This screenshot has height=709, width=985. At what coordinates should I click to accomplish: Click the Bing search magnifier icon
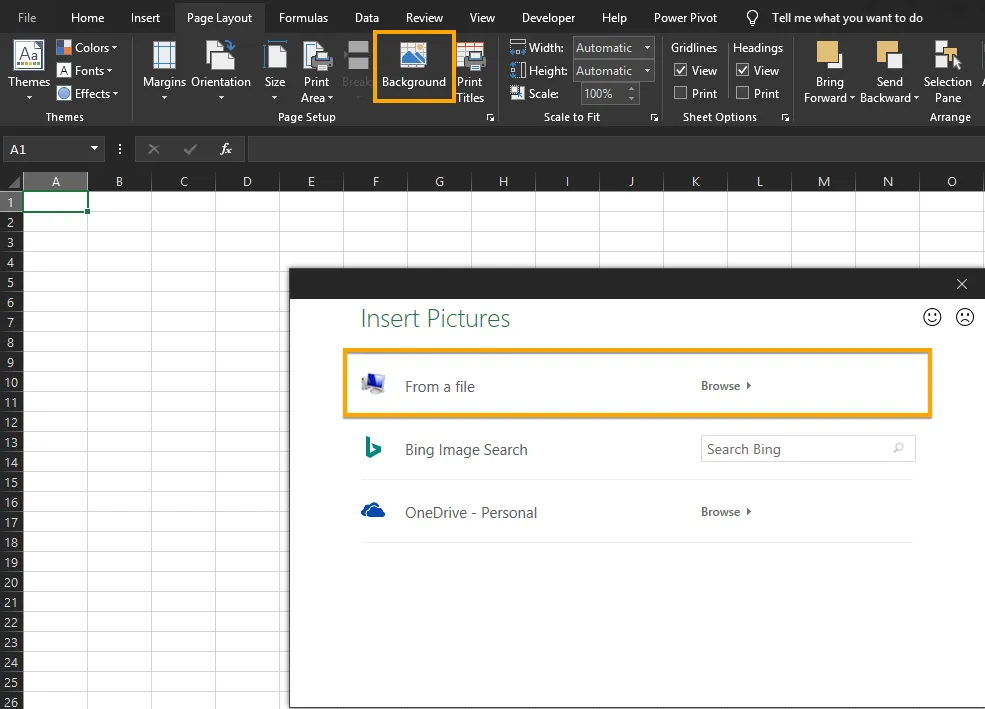click(x=898, y=448)
